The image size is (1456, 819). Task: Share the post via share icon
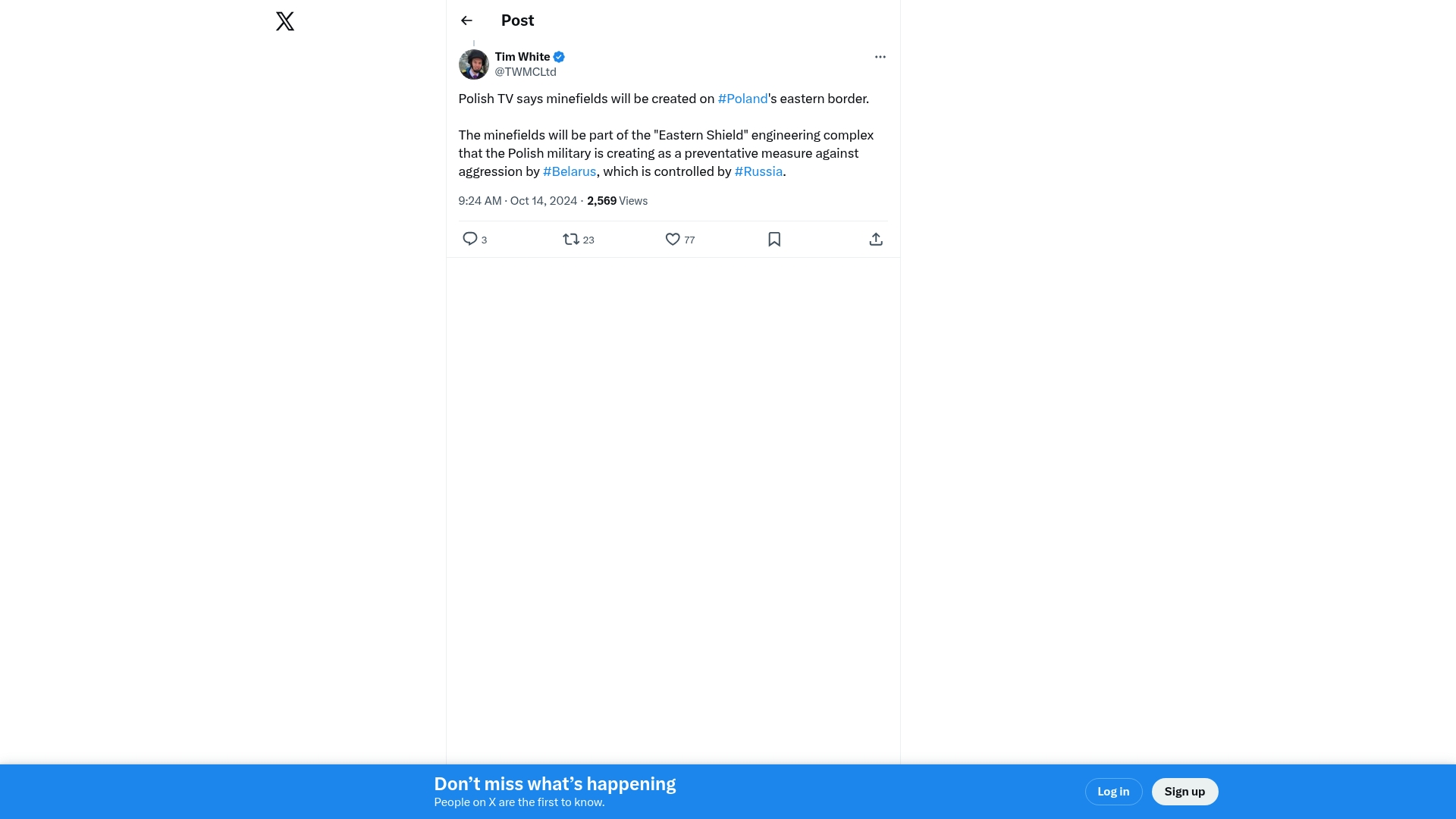tap(876, 239)
